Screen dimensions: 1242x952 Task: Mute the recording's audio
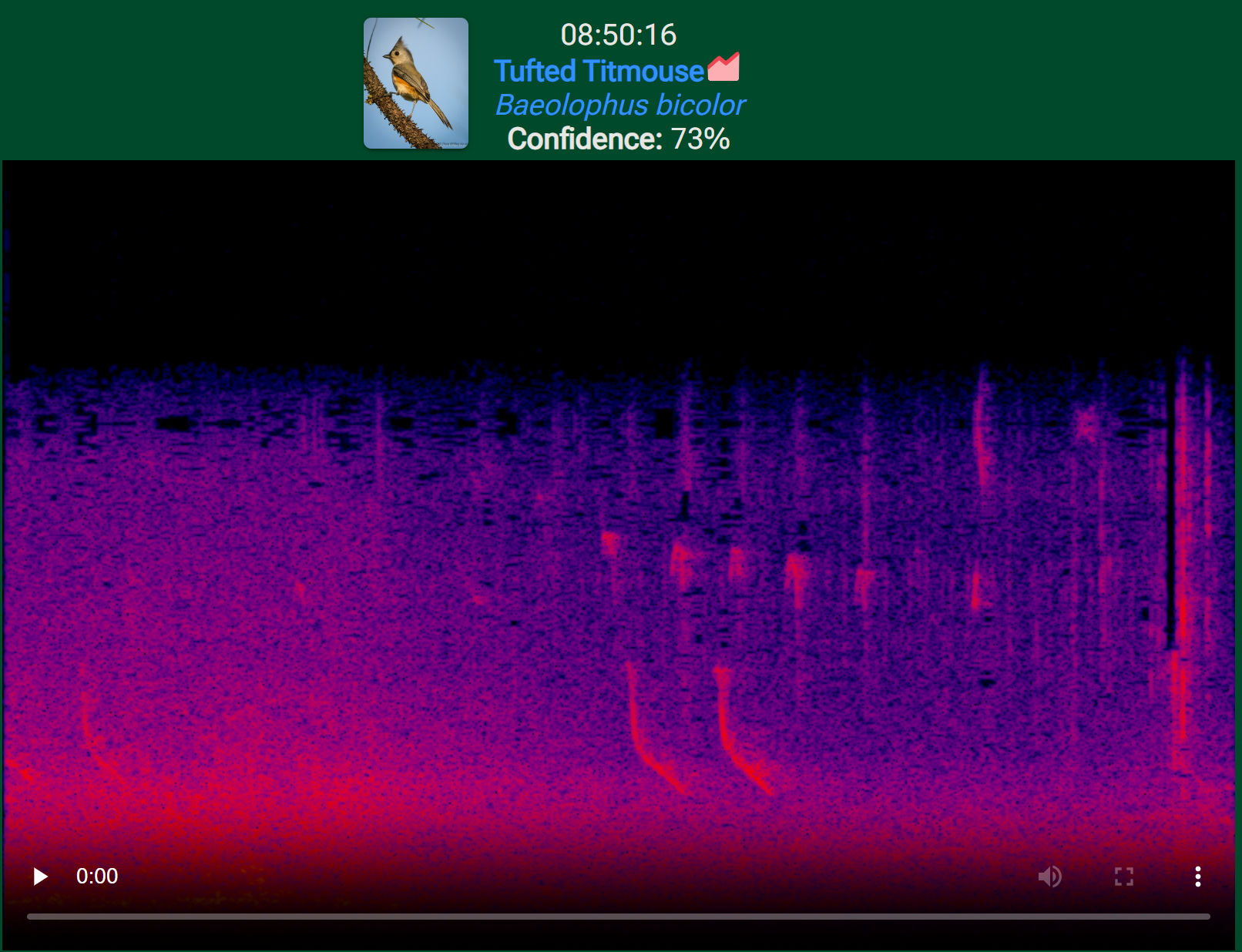pos(1049,877)
